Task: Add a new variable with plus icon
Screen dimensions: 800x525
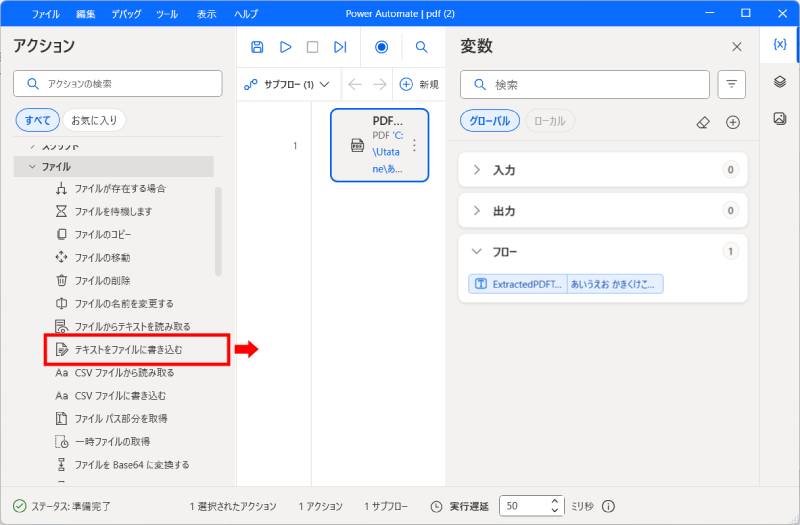Action: click(733, 122)
